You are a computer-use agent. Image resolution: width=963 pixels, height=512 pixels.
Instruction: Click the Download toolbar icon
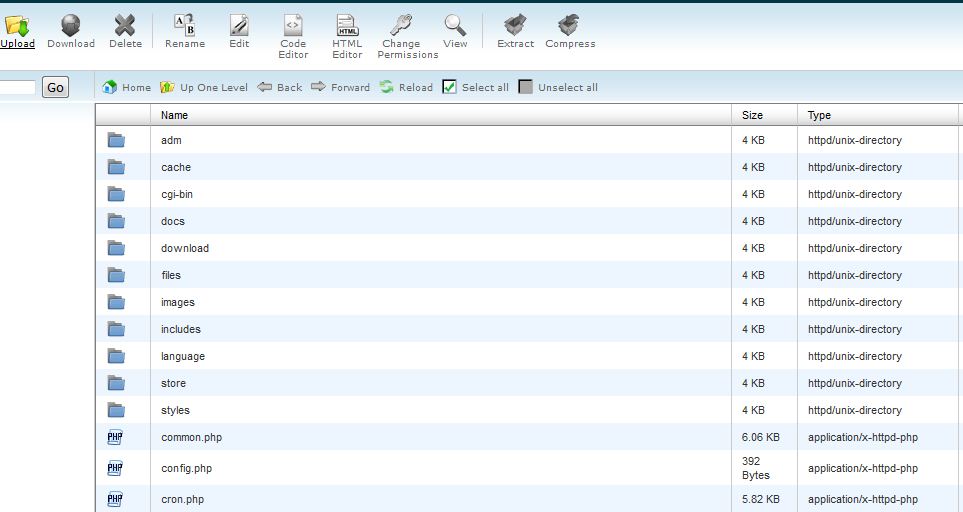point(71,25)
